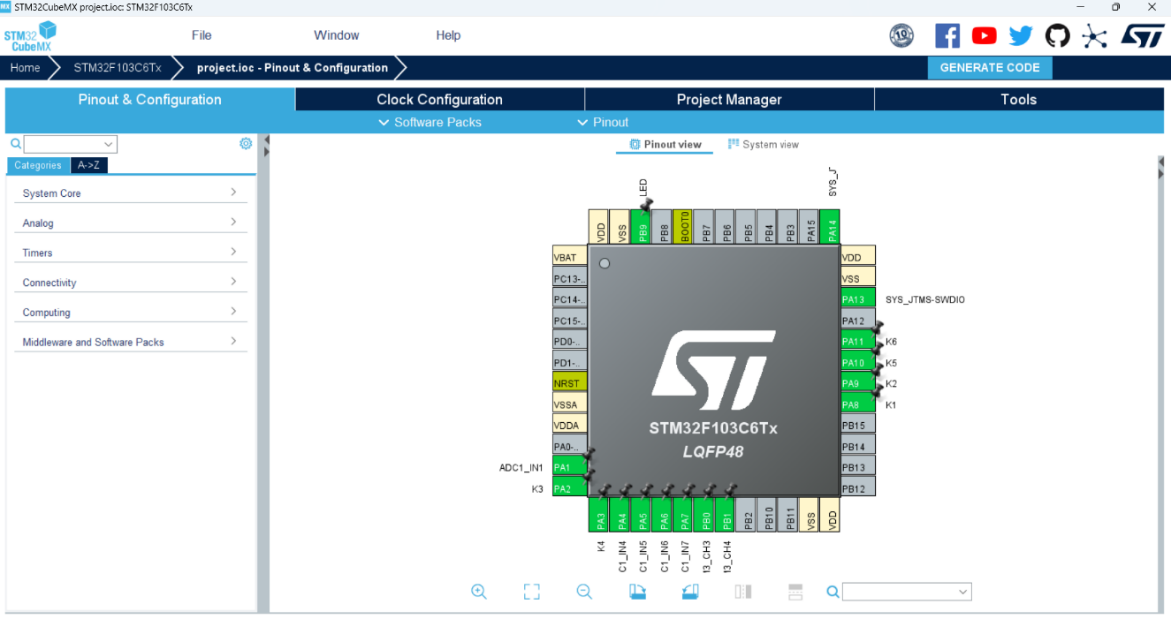1171x619 pixels.
Task: Switch to System view
Action: click(x=763, y=145)
